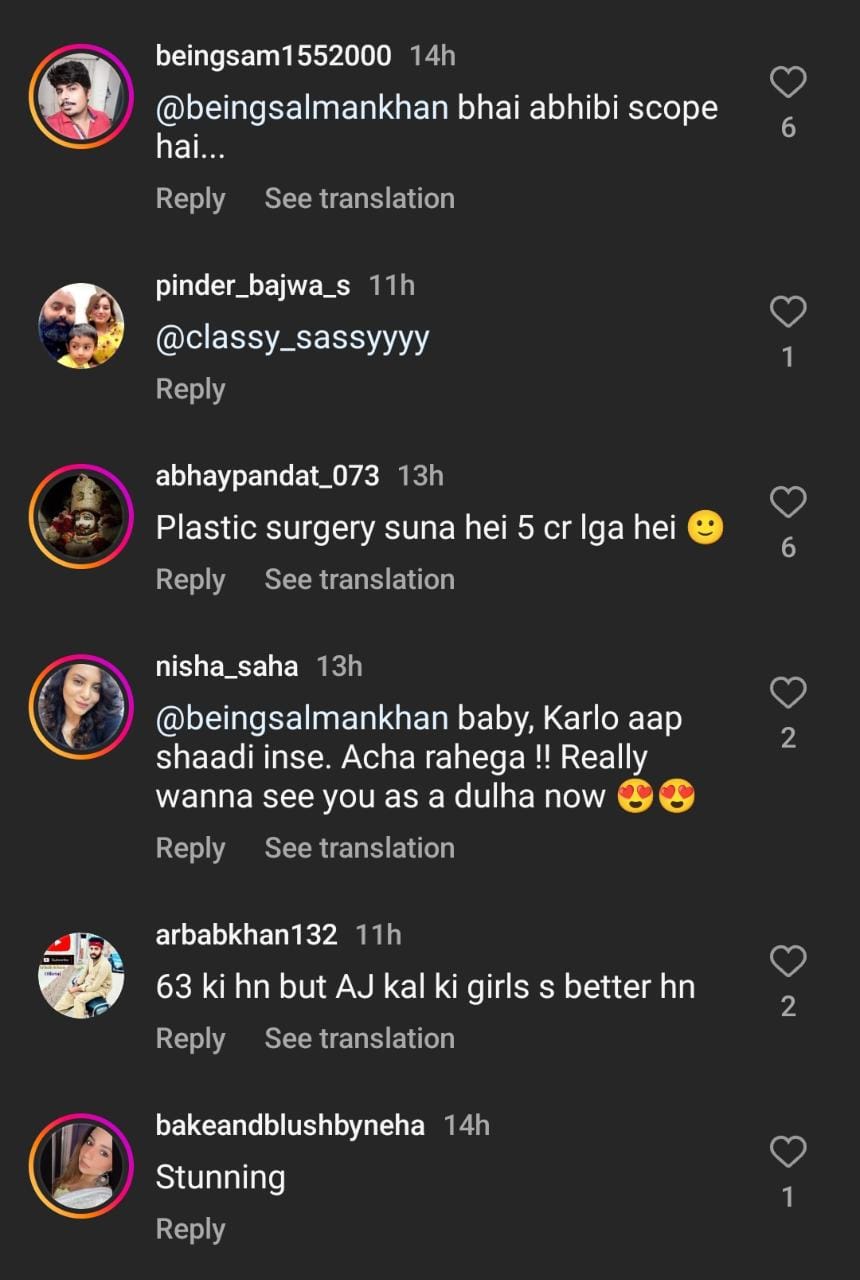Viewport: 860px width, 1280px height.
Task: Open beingsam1552000's profile picture
Action: (81, 97)
